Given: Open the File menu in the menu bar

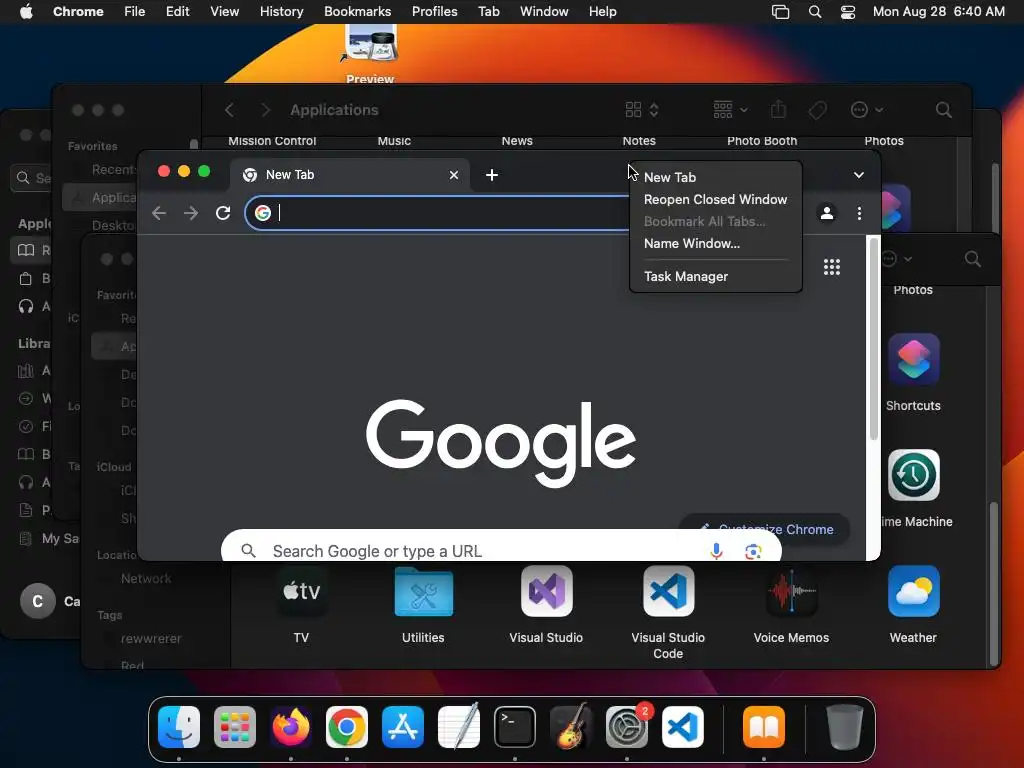Looking at the screenshot, I should pos(135,12).
